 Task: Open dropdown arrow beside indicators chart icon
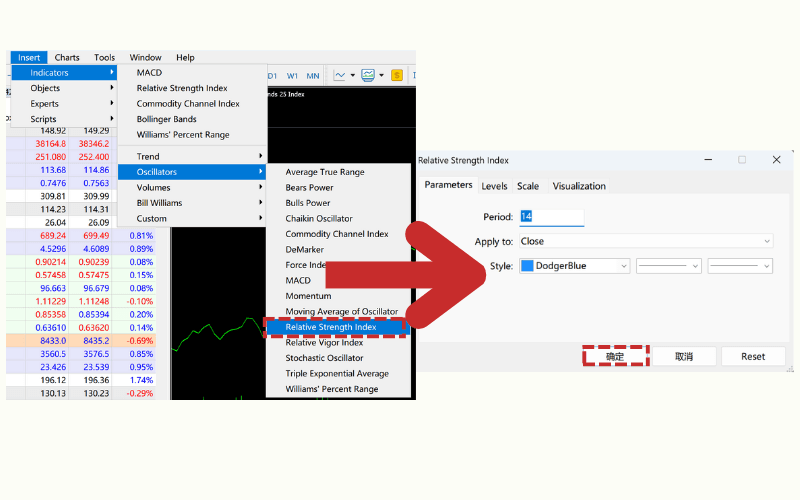click(x=353, y=76)
